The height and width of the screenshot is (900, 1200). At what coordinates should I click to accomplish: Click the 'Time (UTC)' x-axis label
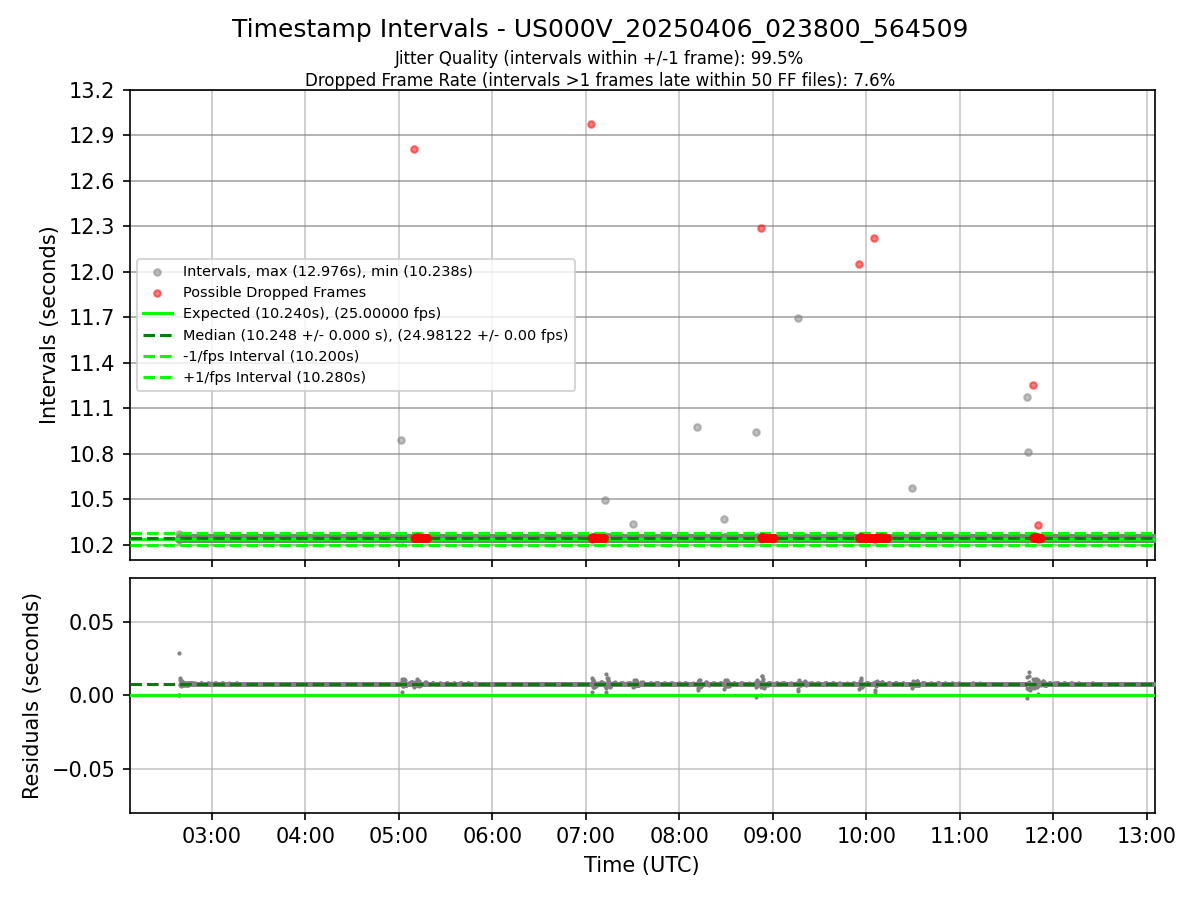642,865
